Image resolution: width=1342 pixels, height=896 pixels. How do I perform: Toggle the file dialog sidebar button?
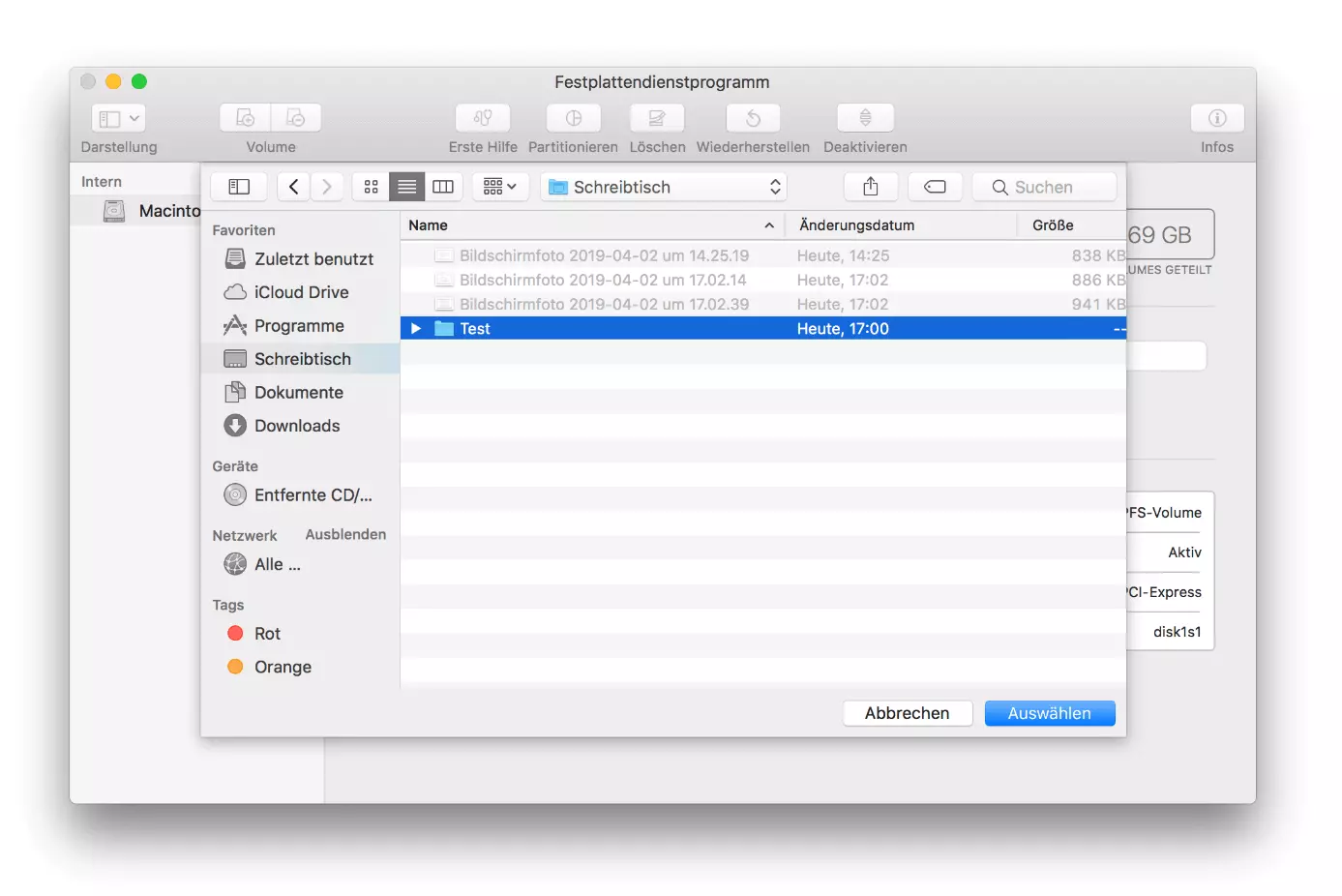239,187
